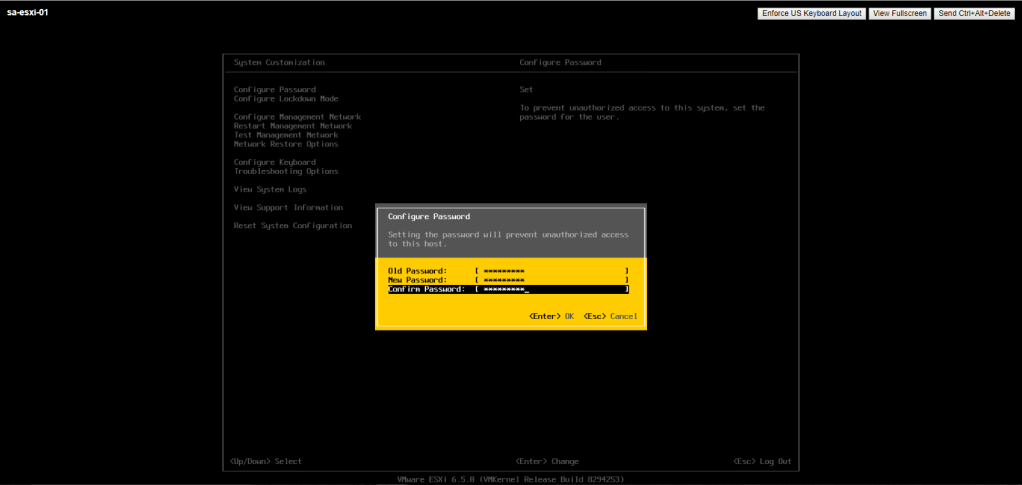Open Network Restore Options
This screenshot has width=1022, height=485.
(286, 144)
